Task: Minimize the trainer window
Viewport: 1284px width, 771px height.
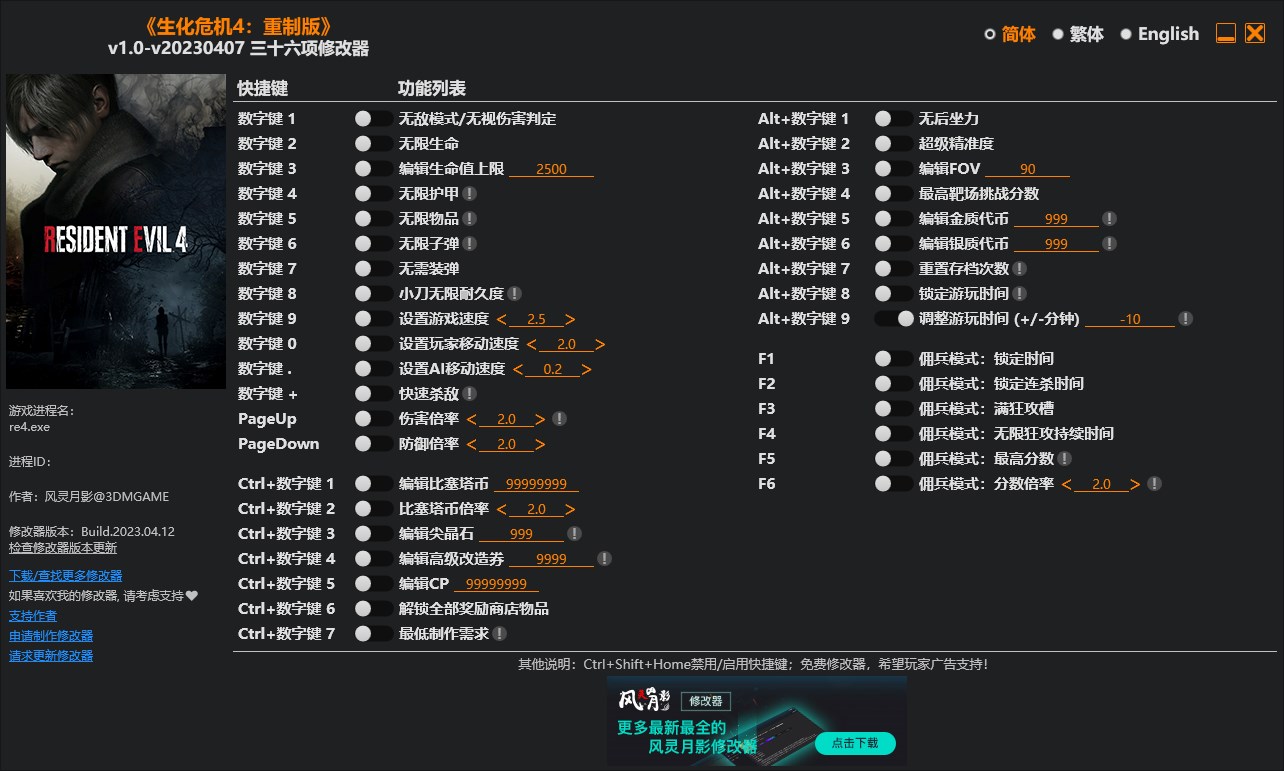Action: pos(1226,33)
